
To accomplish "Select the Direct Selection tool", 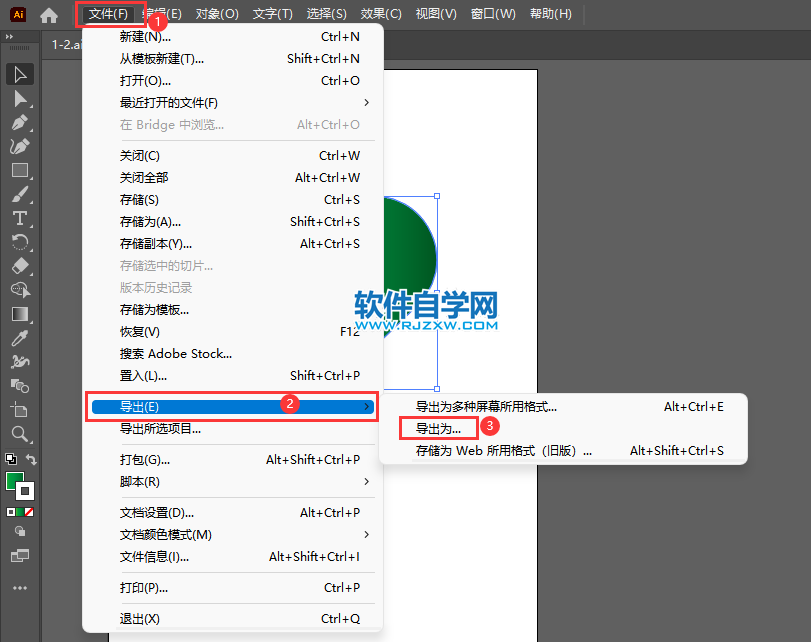I will tap(18, 98).
